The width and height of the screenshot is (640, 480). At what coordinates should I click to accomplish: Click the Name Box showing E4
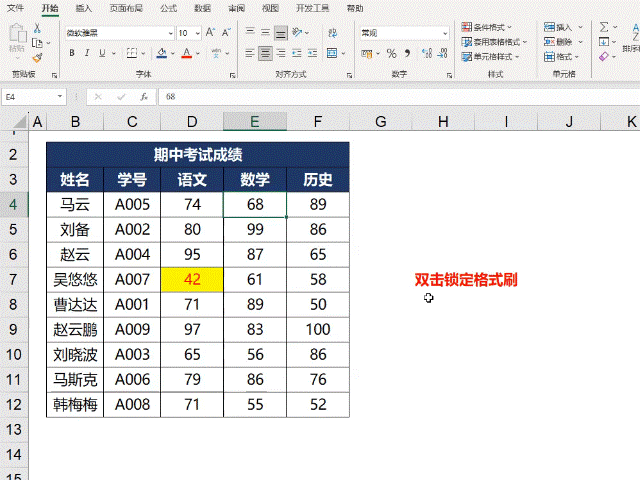29,97
